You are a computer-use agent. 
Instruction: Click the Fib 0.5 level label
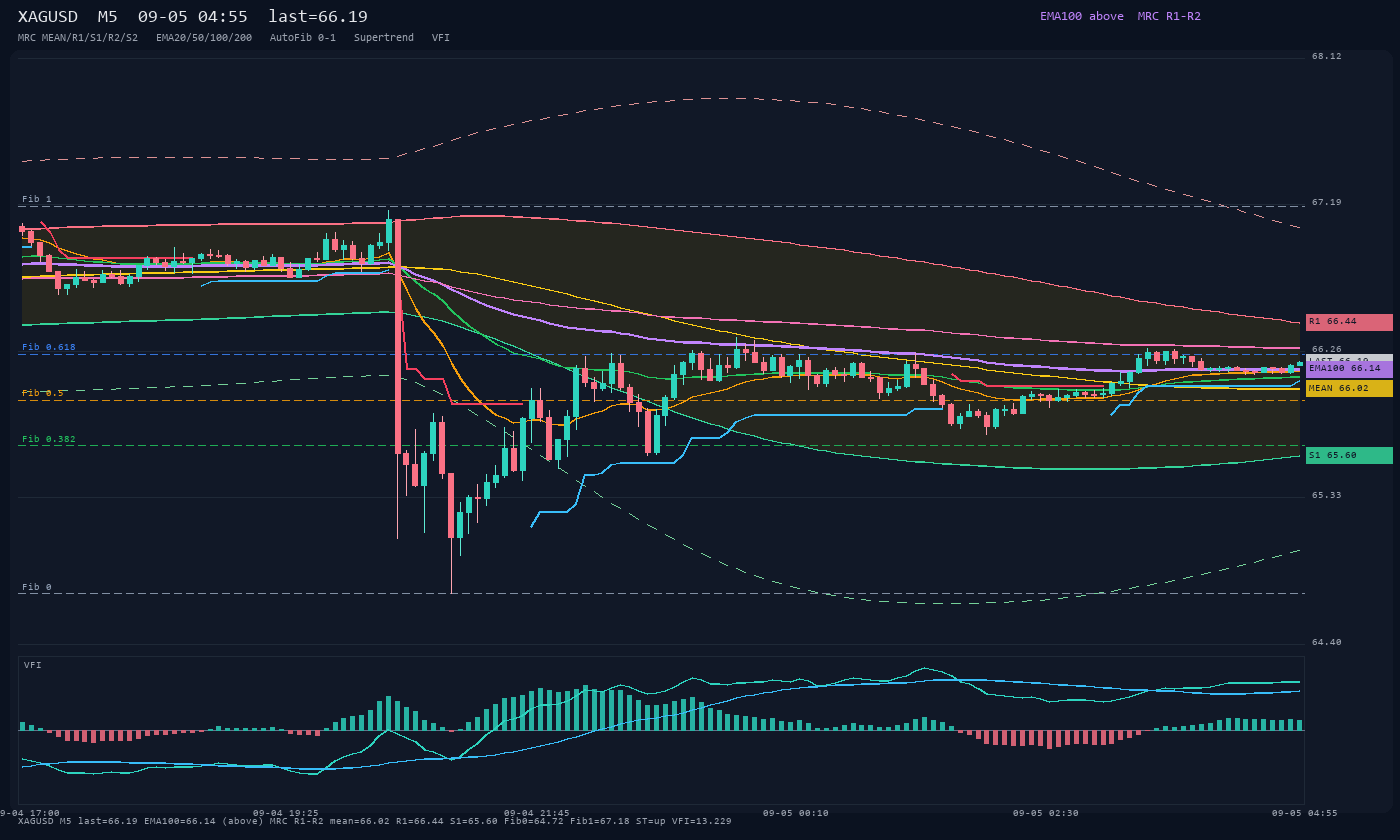click(x=43, y=393)
